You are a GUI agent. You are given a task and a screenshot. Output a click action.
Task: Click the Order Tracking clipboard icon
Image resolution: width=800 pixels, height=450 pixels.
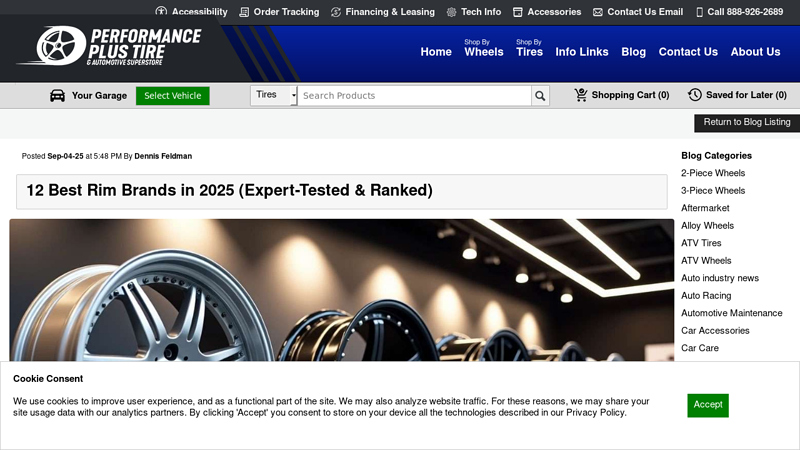click(244, 12)
